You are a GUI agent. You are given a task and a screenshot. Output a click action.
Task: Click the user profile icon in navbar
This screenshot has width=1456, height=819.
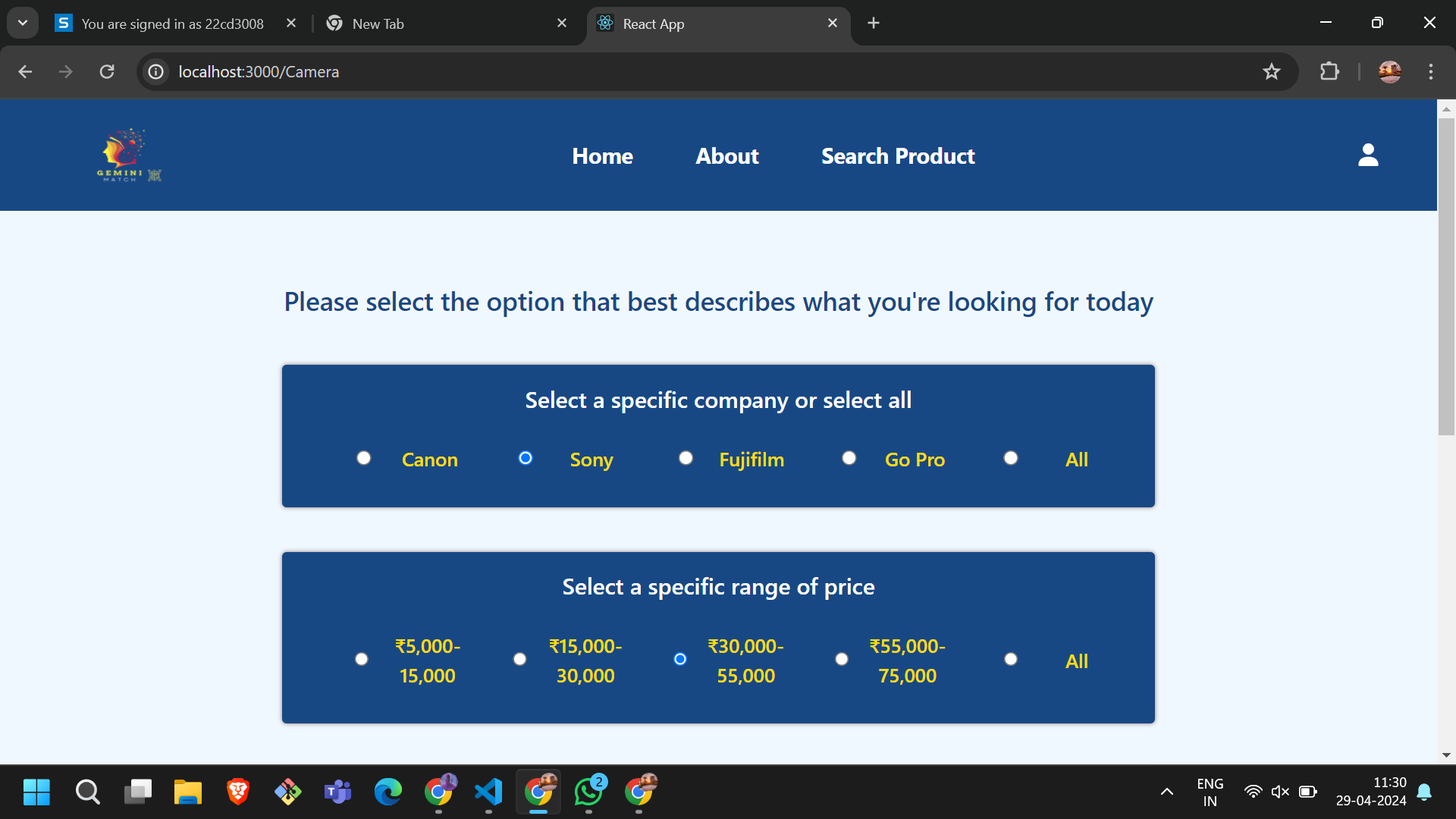pyautogui.click(x=1367, y=155)
